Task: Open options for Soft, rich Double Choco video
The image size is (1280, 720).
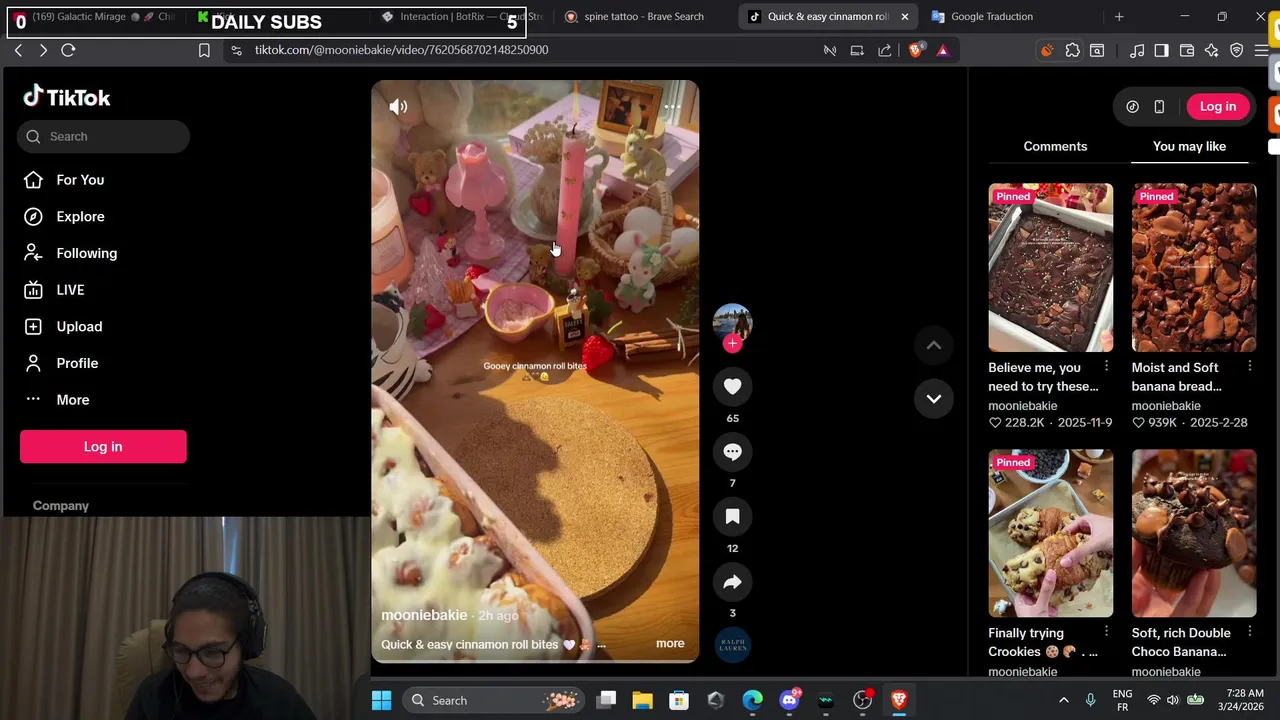Action: [x=1250, y=632]
